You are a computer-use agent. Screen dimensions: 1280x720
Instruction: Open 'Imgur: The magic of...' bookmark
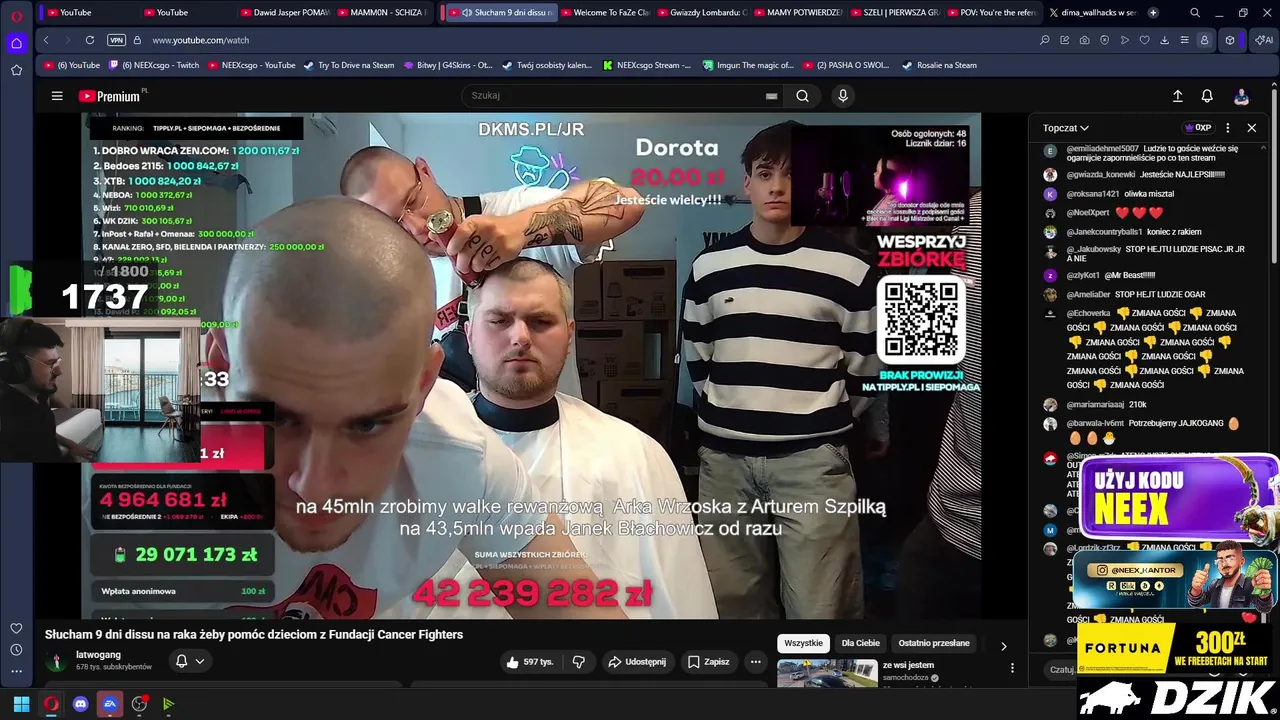748,65
